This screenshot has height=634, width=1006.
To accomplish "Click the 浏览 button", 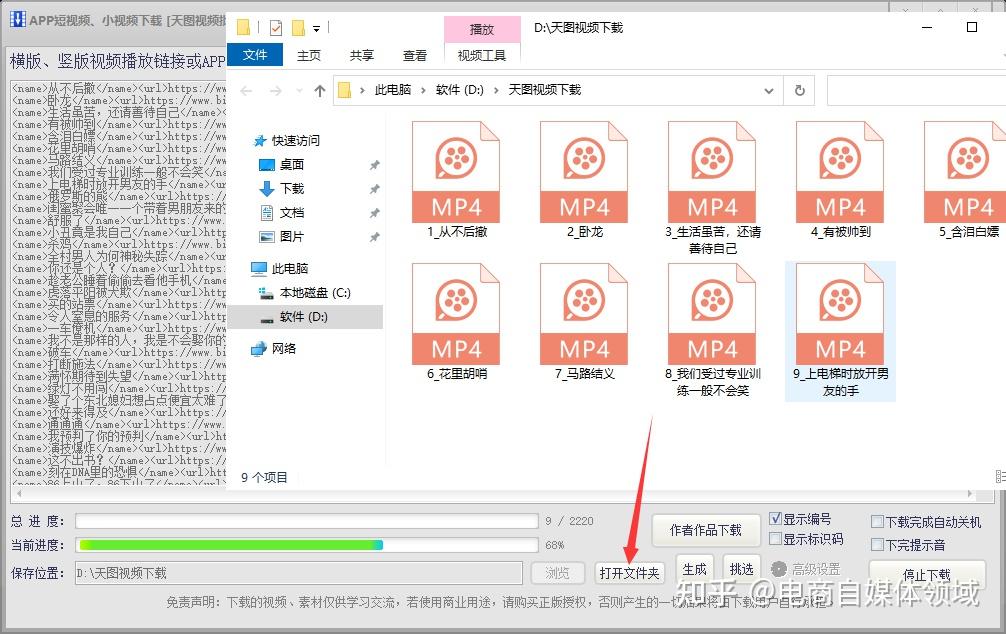I will (558, 573).
